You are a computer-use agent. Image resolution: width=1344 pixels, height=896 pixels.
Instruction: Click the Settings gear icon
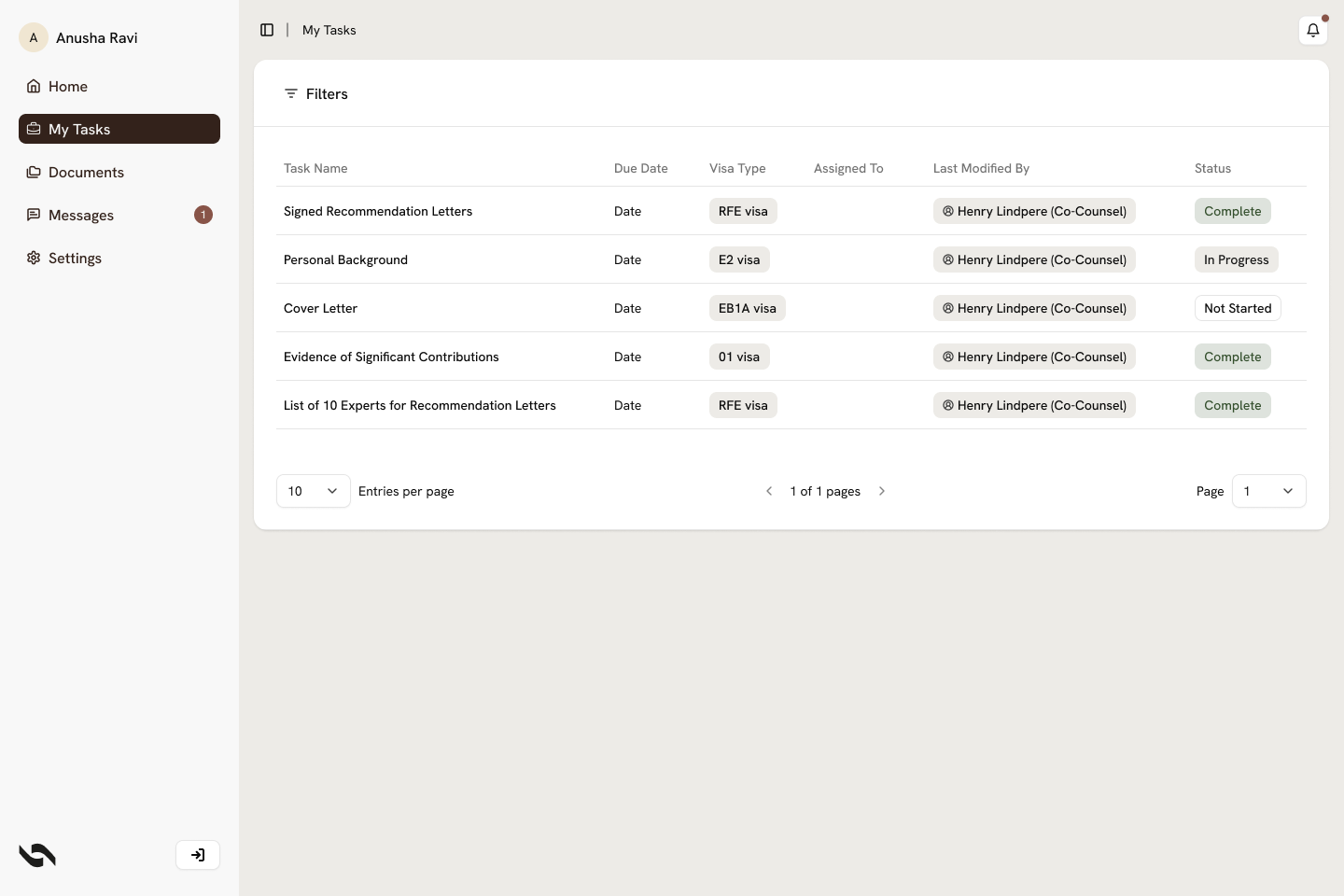pos(34,258)
